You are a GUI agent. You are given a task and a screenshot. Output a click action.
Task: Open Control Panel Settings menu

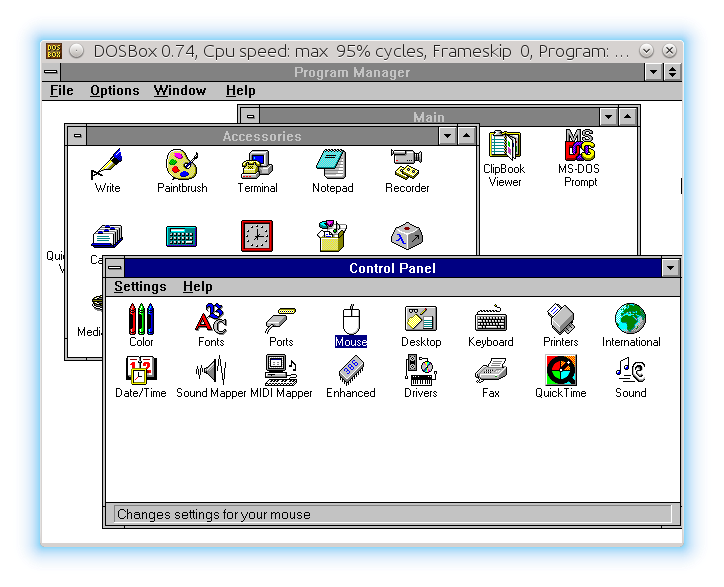[140, 287]
